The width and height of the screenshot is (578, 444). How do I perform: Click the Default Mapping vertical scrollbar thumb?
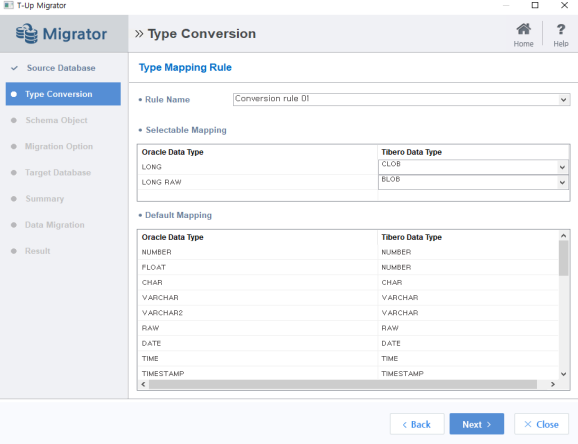pos(563,258)
